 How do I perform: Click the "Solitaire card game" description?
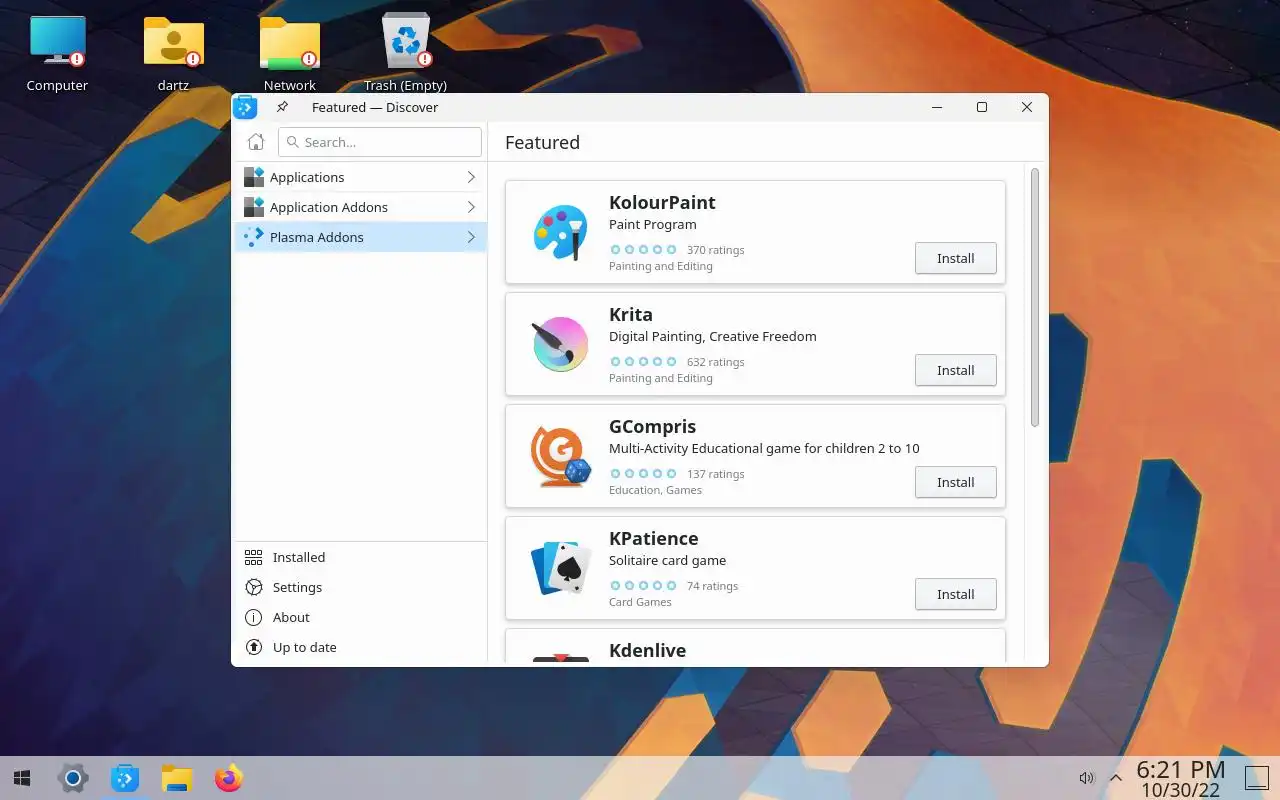[x=668, y=561]
